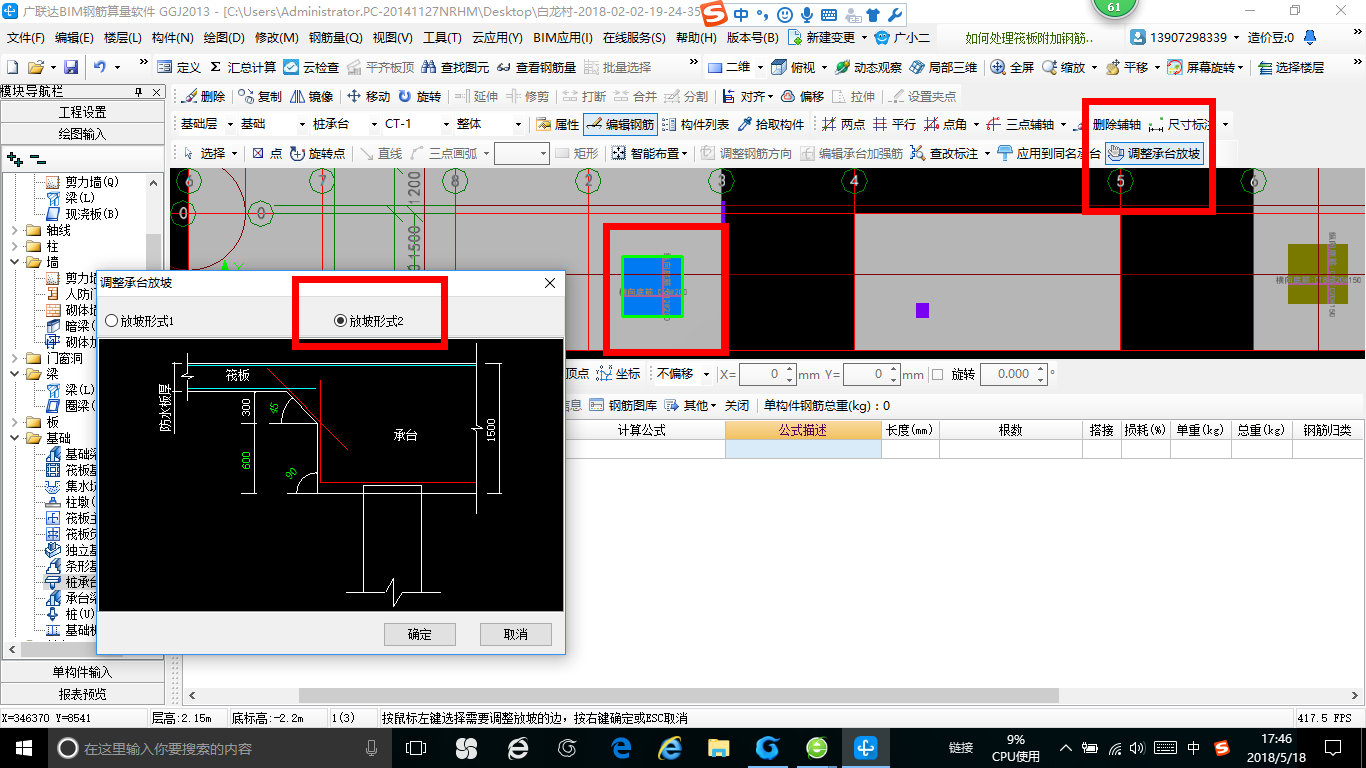Click the new file icon
Image resolution: width=1366 pixels, height=768 pixels.
pos(12,67)
